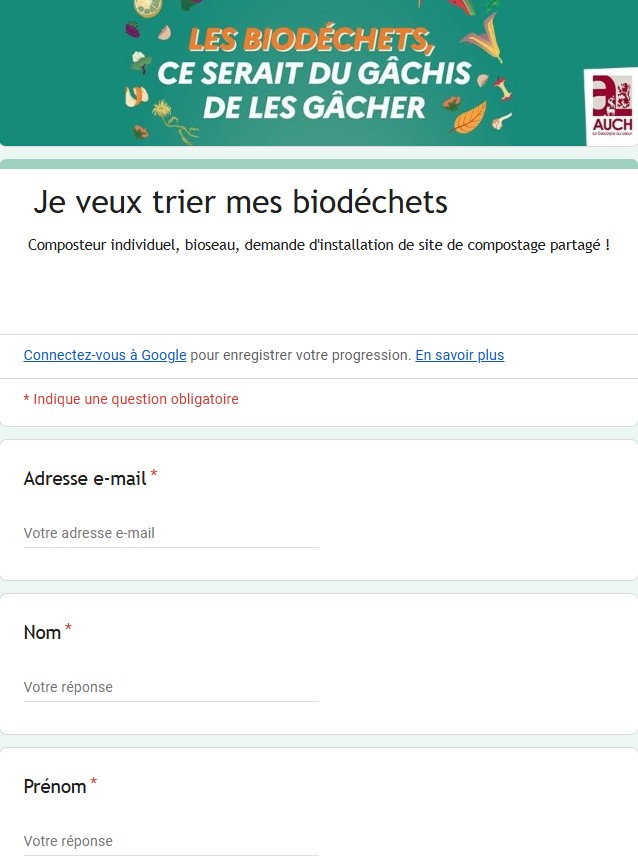Click the AUCH city logo
Viewport: 638px width, 864px height.
tap(611, 104)
